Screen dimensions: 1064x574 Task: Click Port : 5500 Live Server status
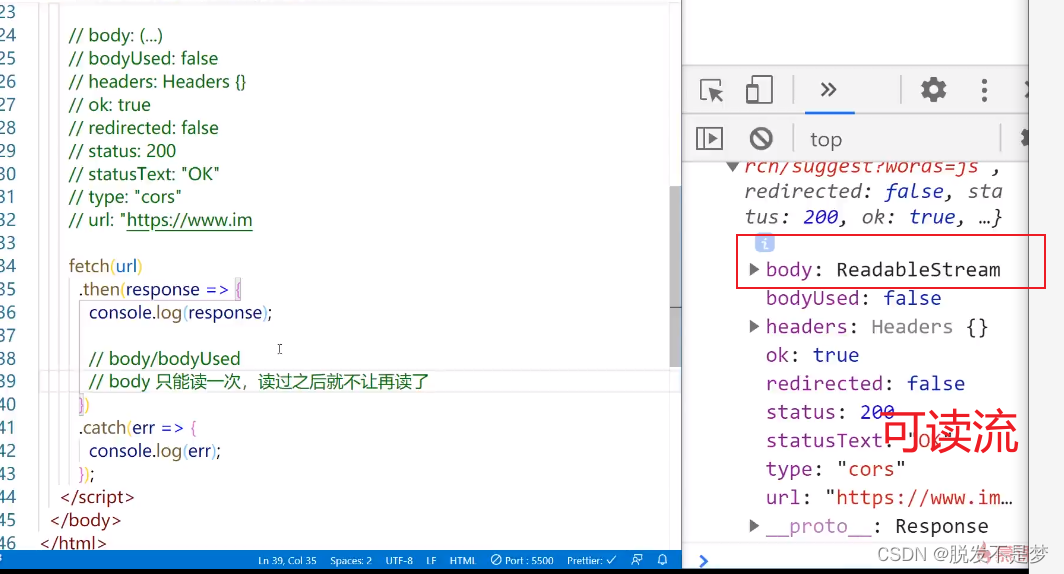click(x=522, y=560)
